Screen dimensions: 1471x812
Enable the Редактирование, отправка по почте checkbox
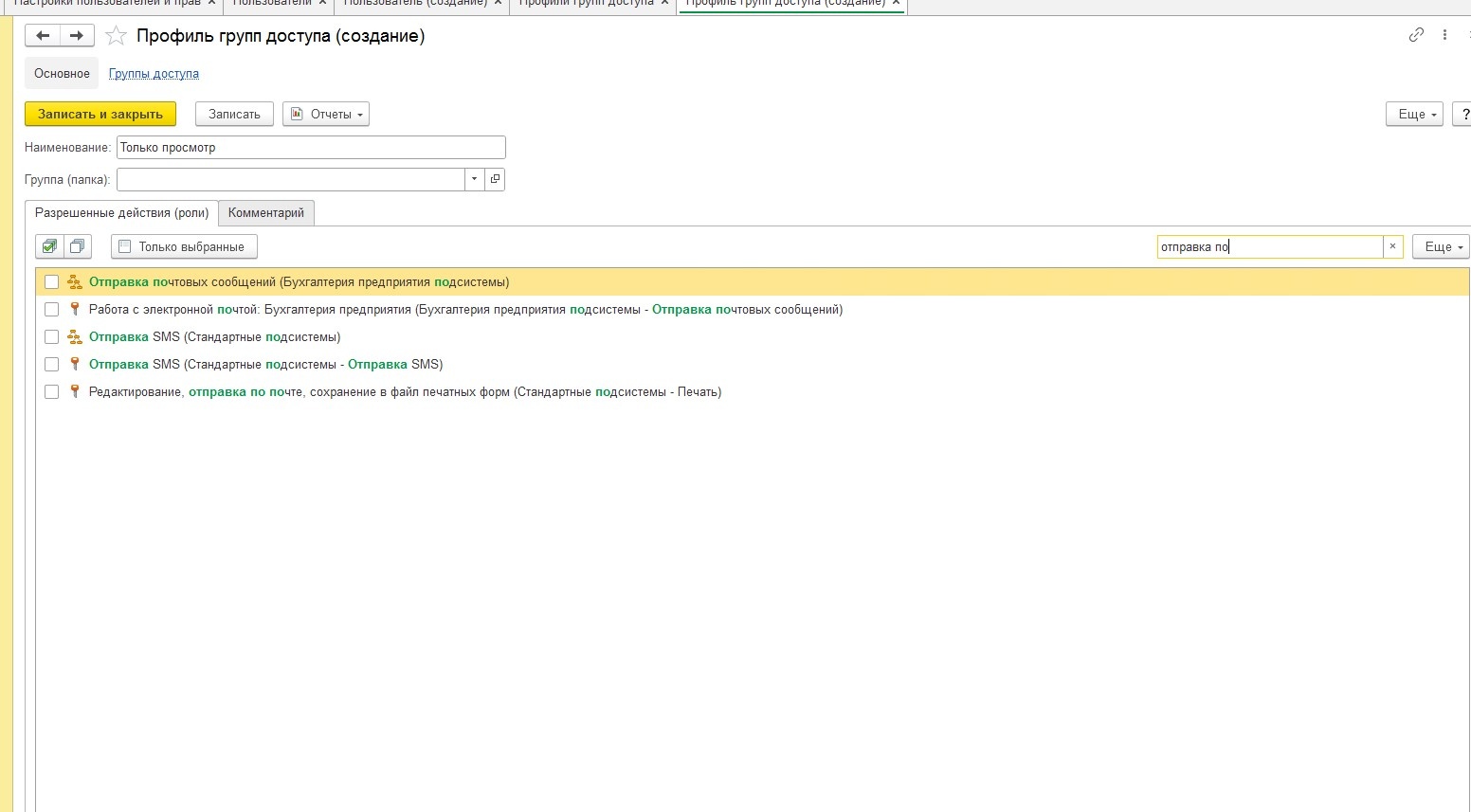coord(51,391)
